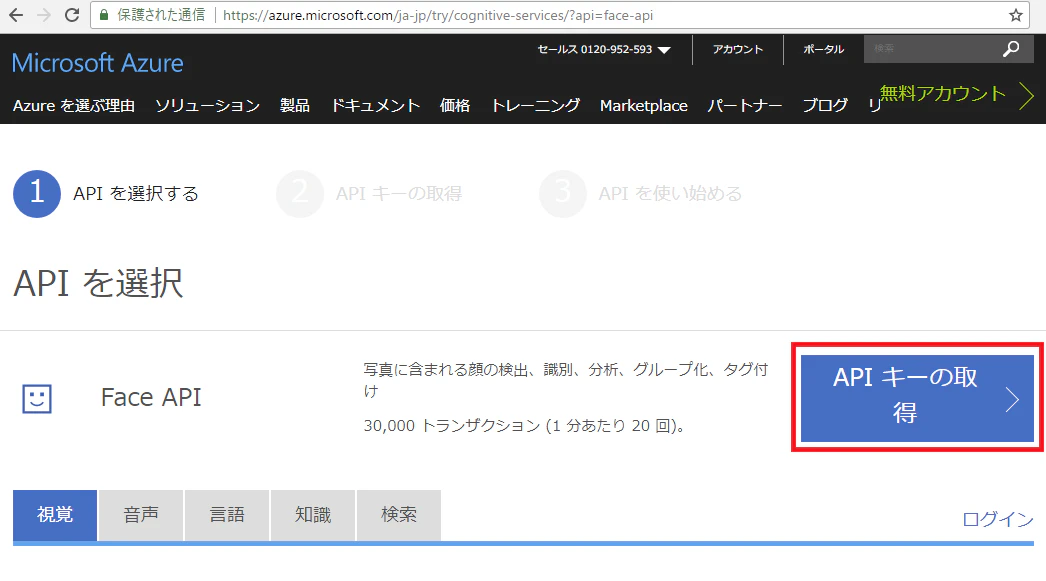Open the Marketplace menu item
The height and width of the screenshot is (581, 1046).
[x=644, y=105]
